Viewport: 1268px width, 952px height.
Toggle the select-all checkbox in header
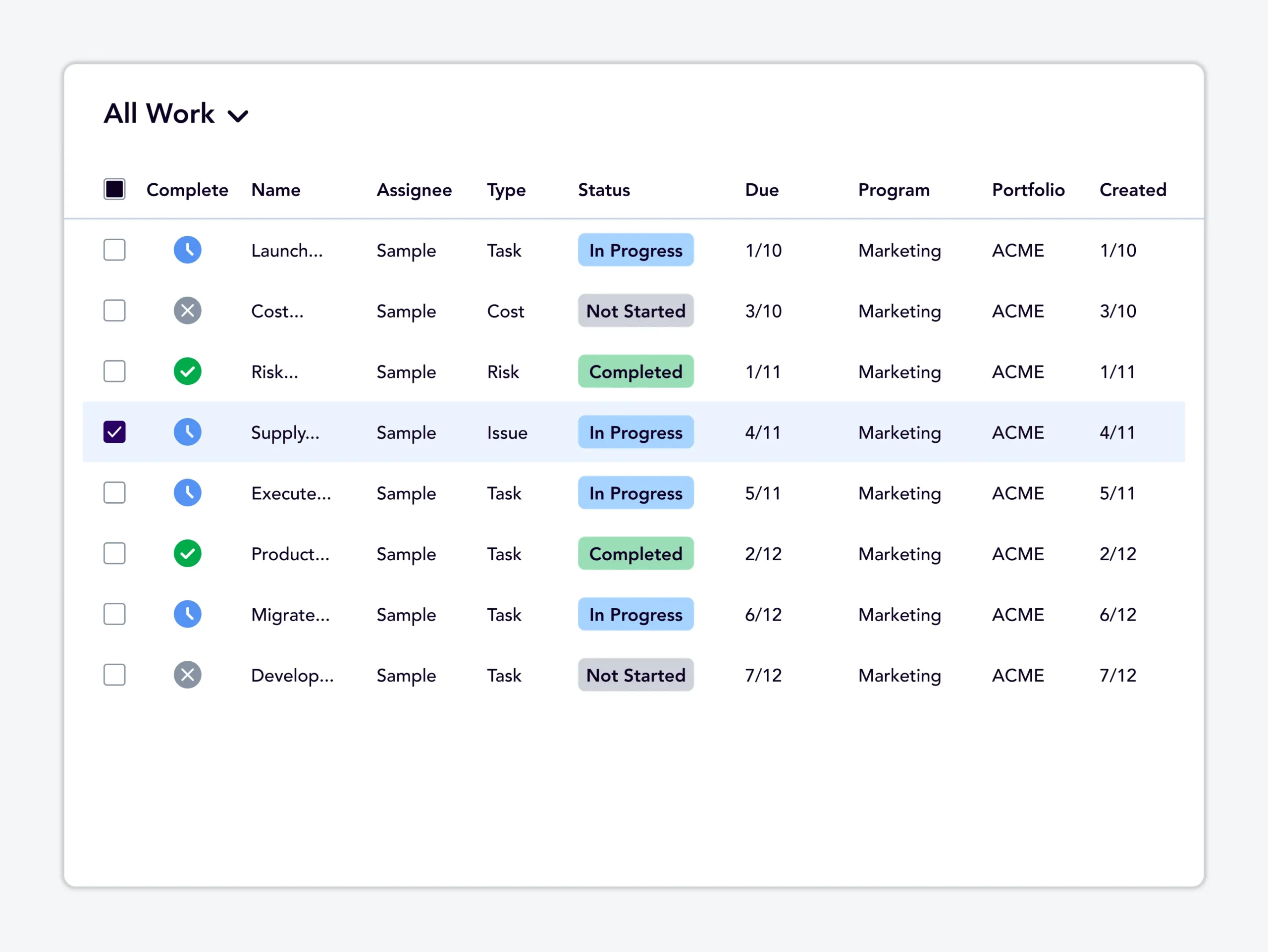(114, 189)
